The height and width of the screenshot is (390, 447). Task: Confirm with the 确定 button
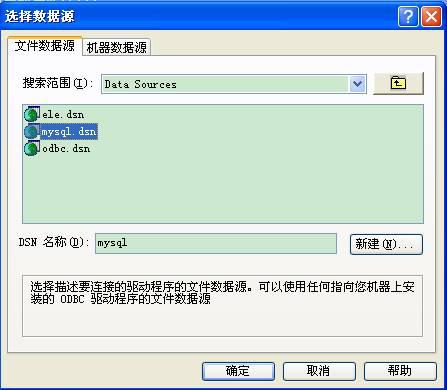[x=238, y=371]
